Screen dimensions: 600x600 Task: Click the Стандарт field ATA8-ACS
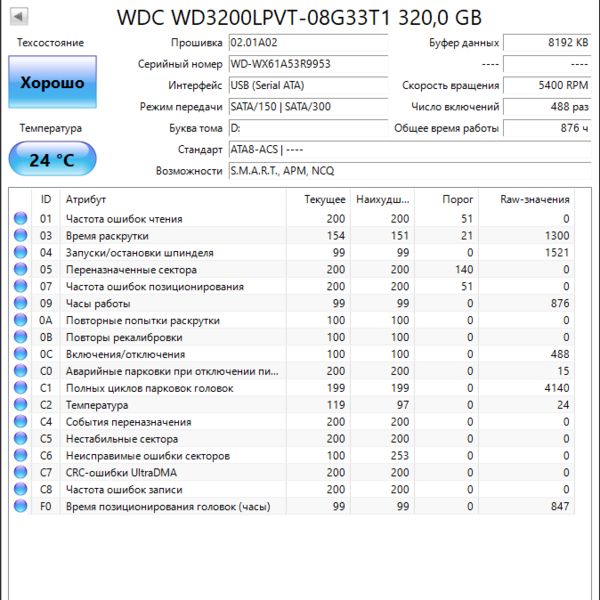410,150
